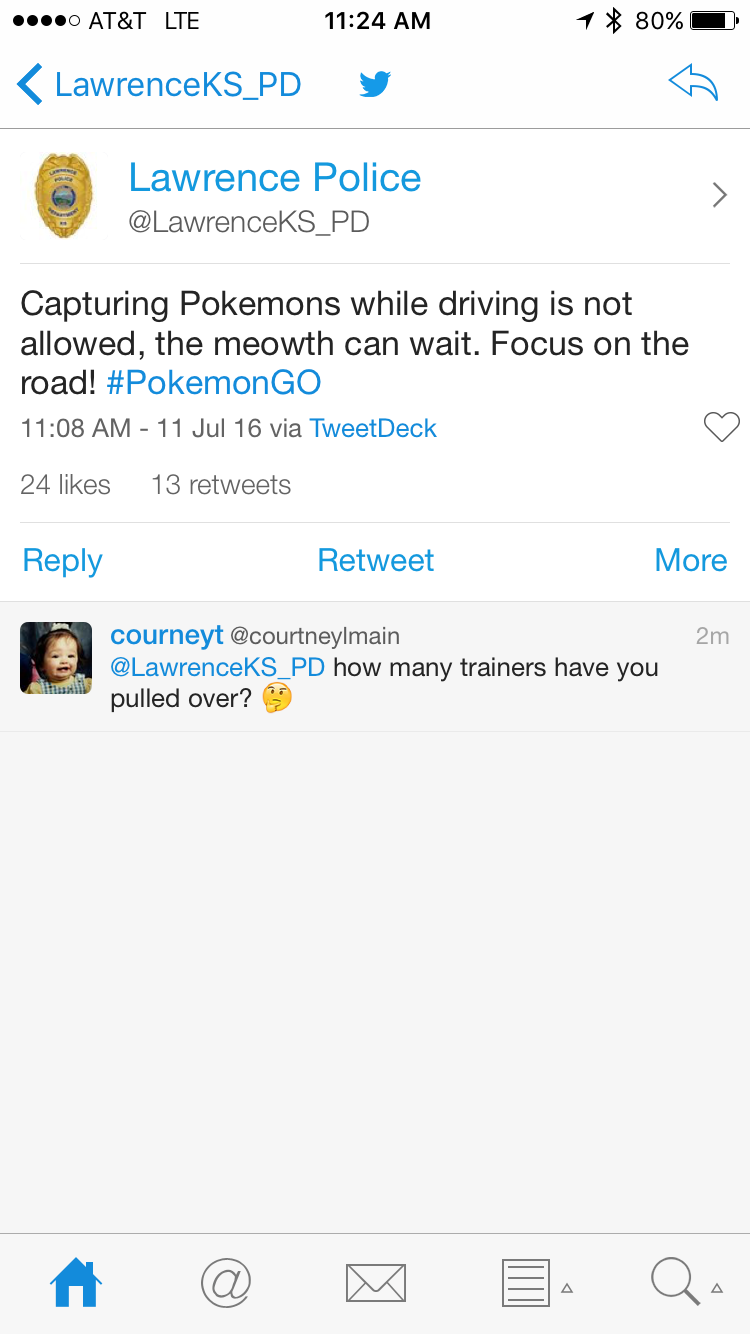Open the Mentions @ tab
The width and height of the screenshot is (750, 1334).
click(225, 1283)
